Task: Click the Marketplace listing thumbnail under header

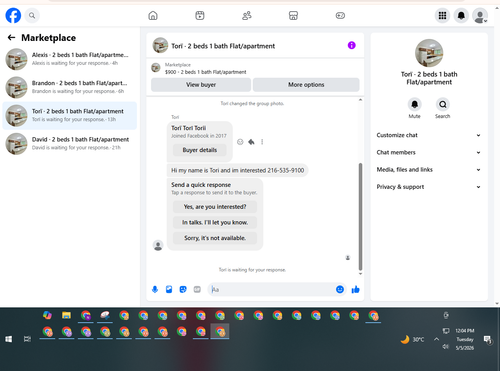Action: (x=156, y=68)
